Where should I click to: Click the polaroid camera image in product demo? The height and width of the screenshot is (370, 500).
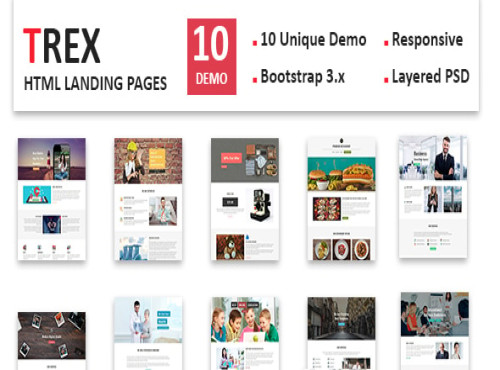point(260,205)
